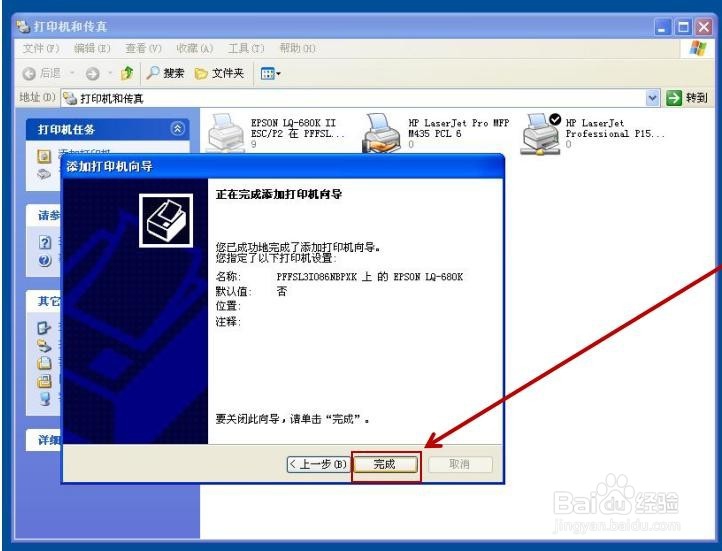Screen dimensions: 722x551
Task: Toggle the 文件夹 (Folders) toolbar button
Action: coord(219,73)
